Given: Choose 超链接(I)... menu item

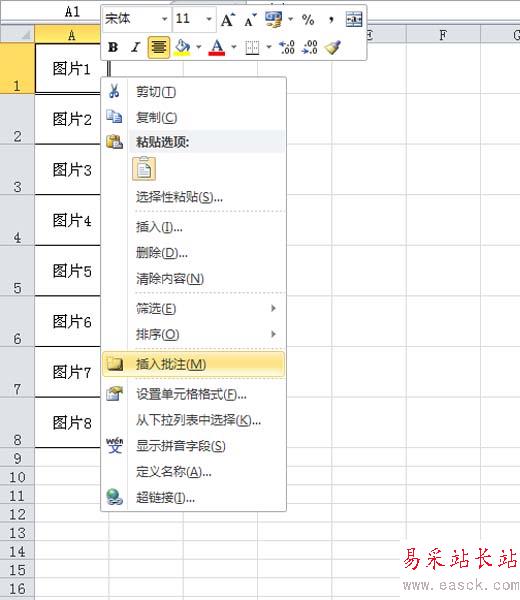Looking at the screenshot, I should [194, 497].
